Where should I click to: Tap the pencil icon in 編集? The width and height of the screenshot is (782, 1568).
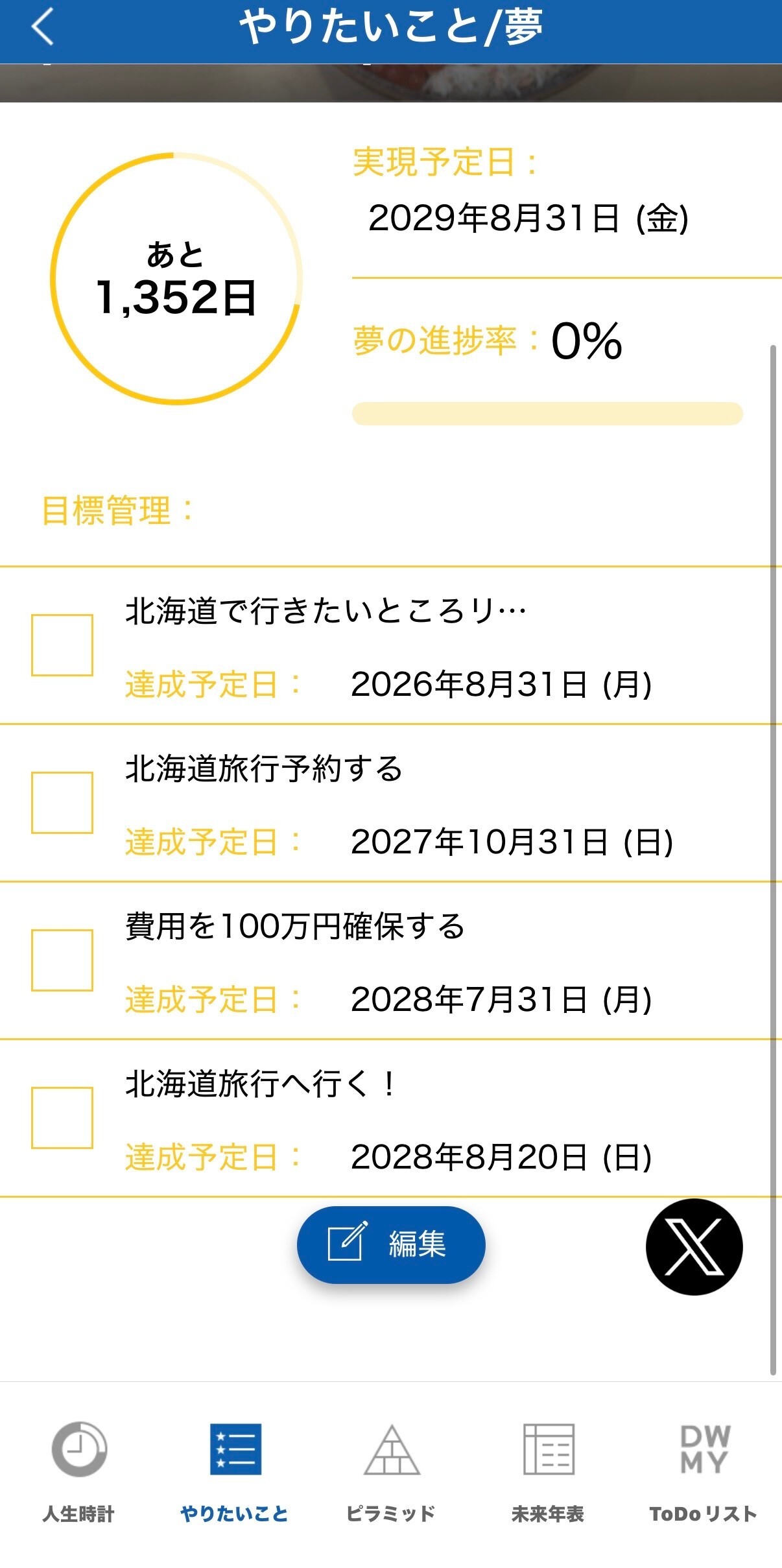click(x=347, y=1241)
